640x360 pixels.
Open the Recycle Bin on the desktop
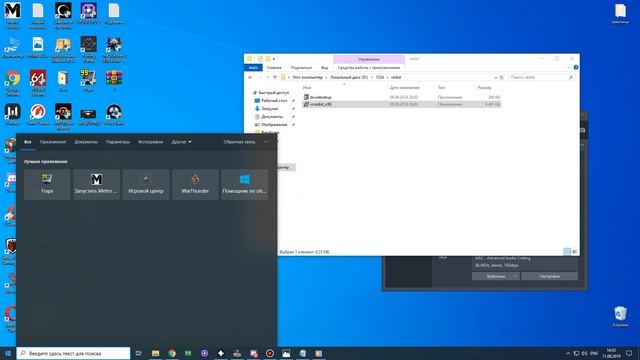coord(620,316)
